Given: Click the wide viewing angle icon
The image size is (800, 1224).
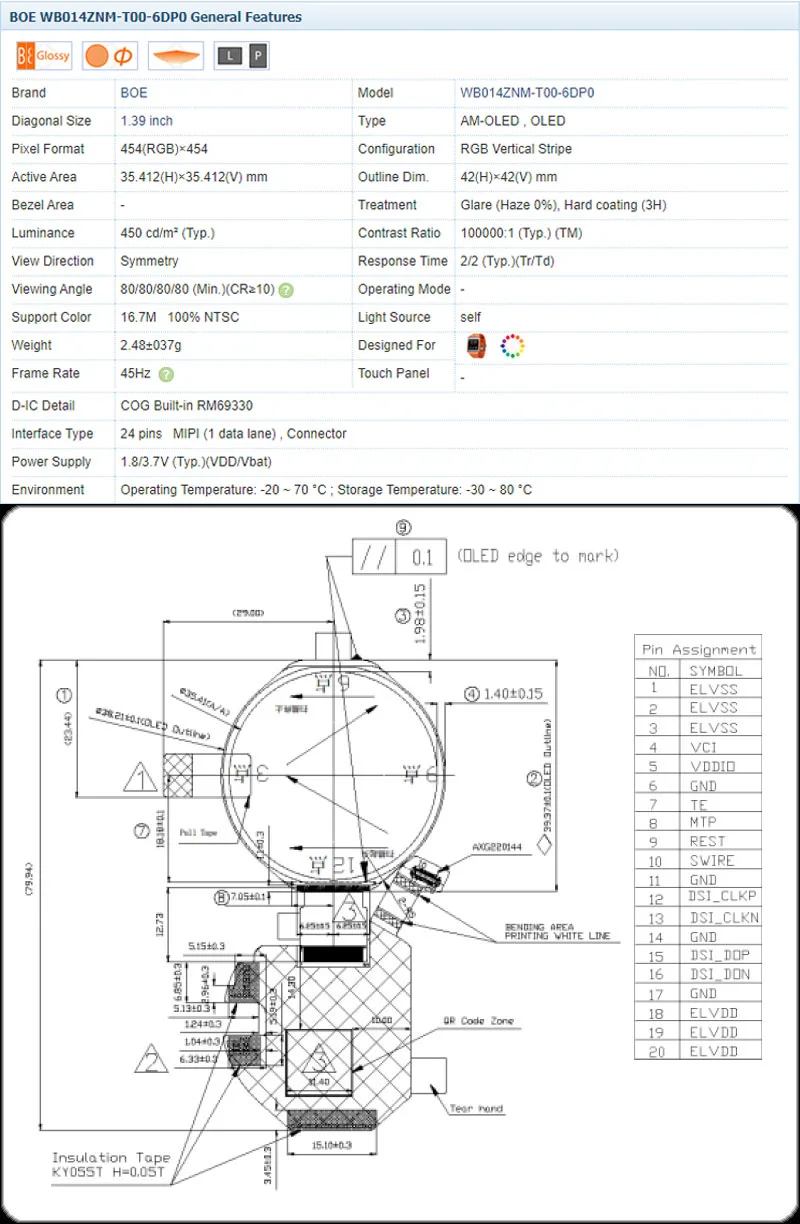Looking at the screenshot, I should pyautogui.click(x=176, y=56).
